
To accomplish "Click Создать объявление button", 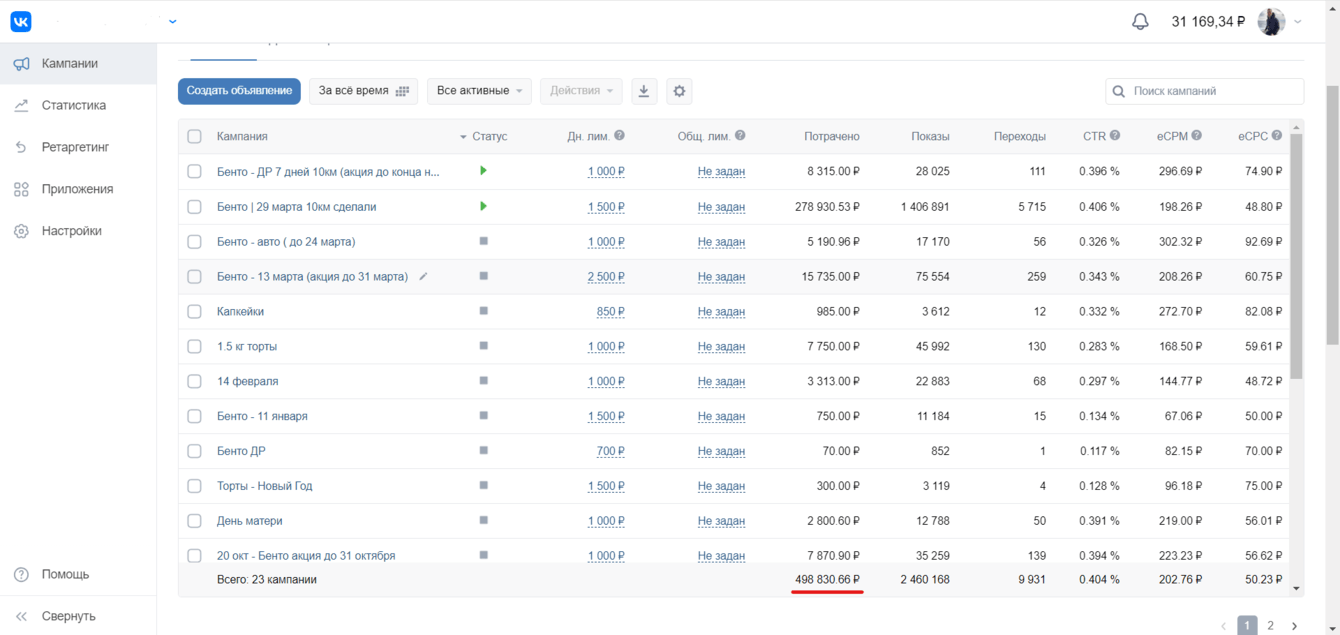I will click(x=239, y=91).
